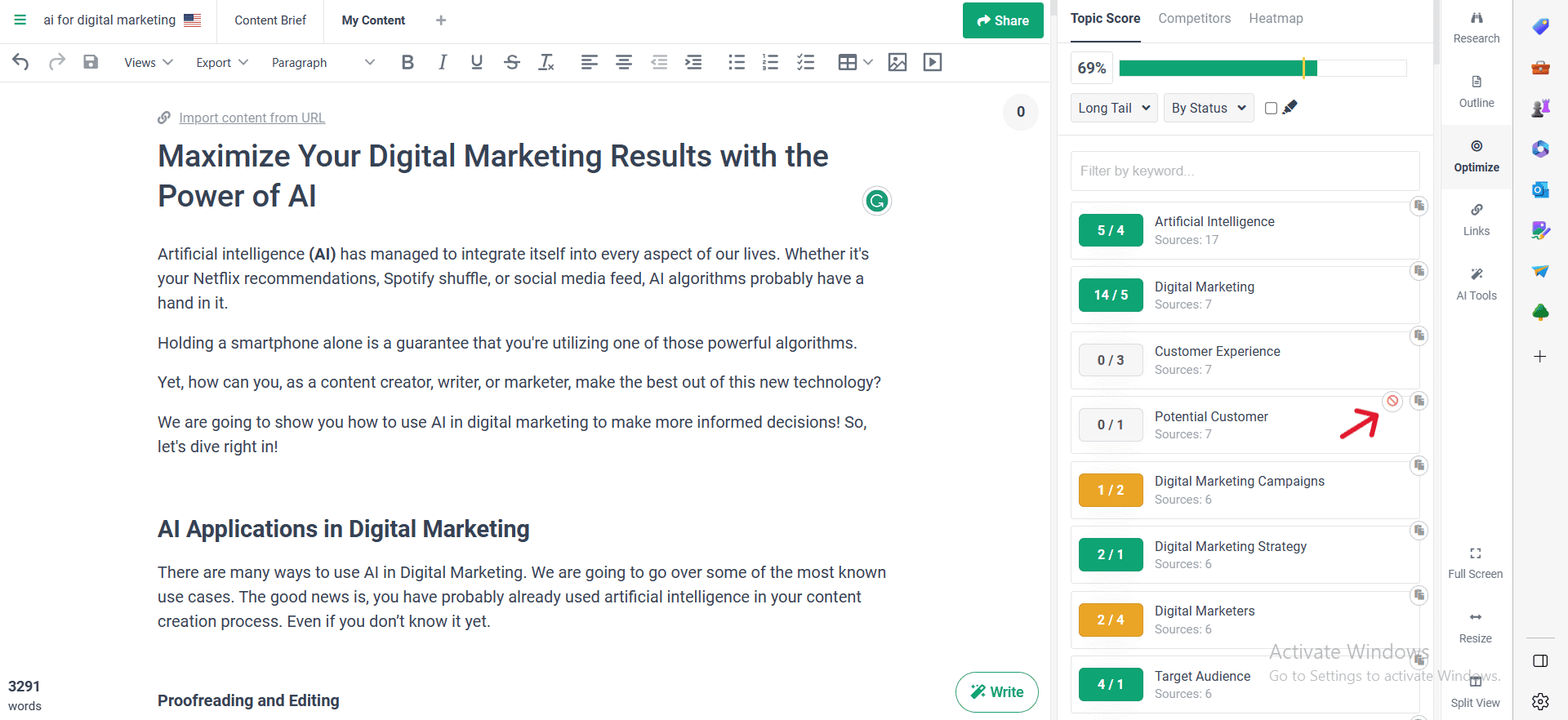Viewport: 1568px width, 720px height.
Task: Click the Filter by keyword field
Action: [x=1245, y=171]
